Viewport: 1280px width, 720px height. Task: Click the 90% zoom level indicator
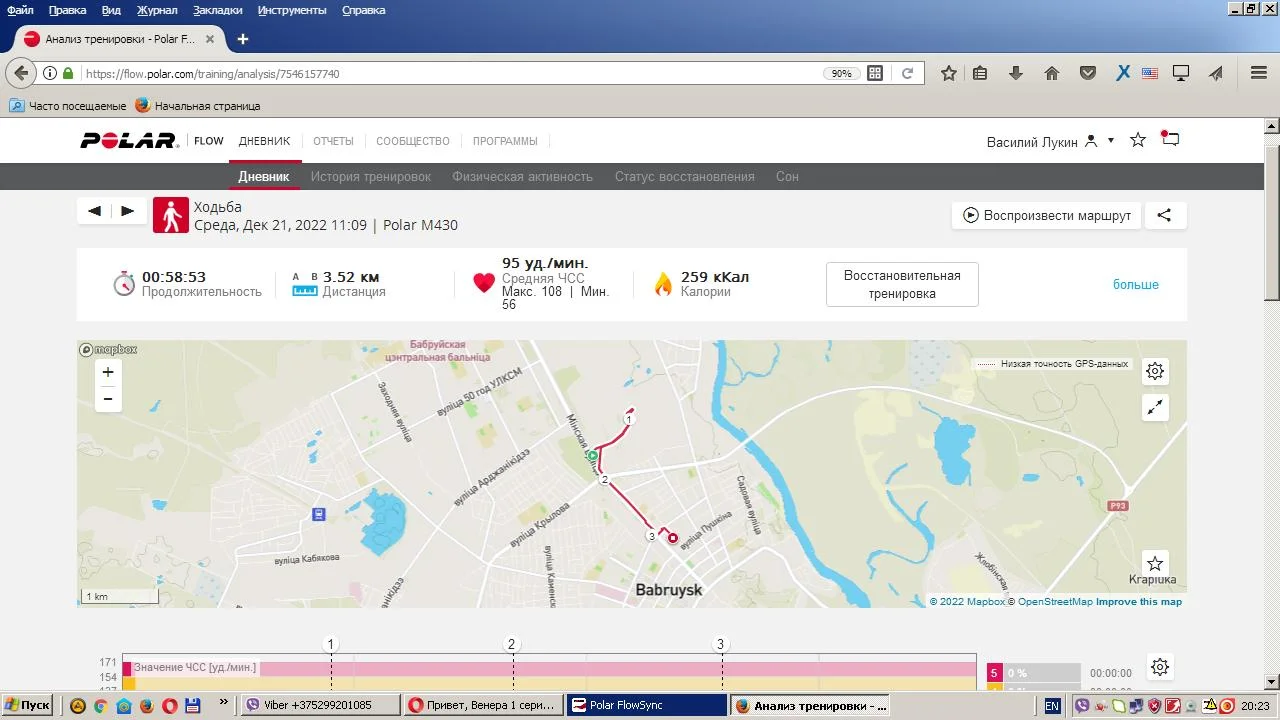pyautogui.click(x=841, y=73)
